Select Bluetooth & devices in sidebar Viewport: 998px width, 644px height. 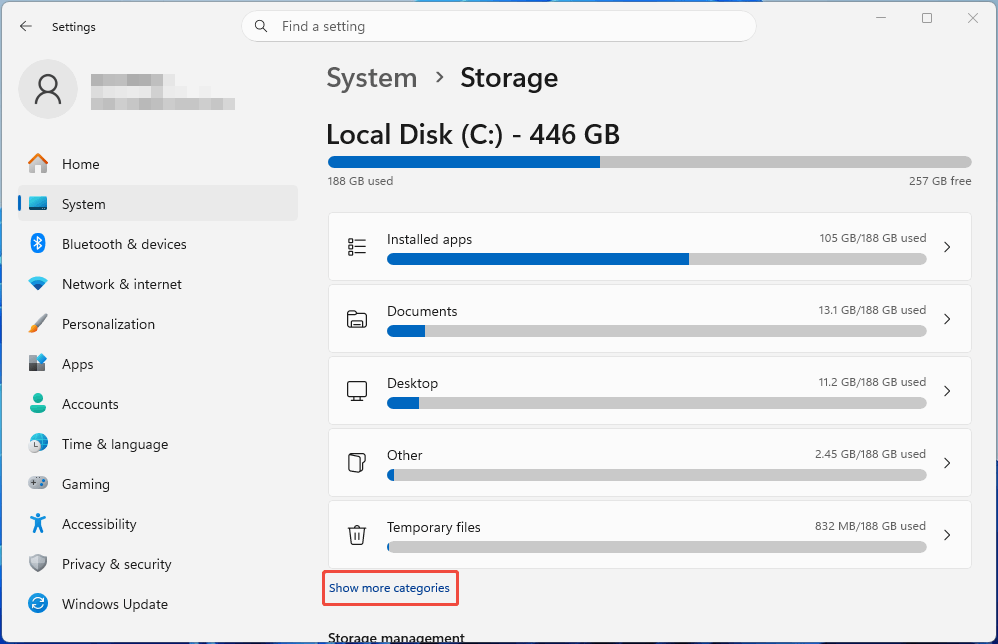[158, 244]
